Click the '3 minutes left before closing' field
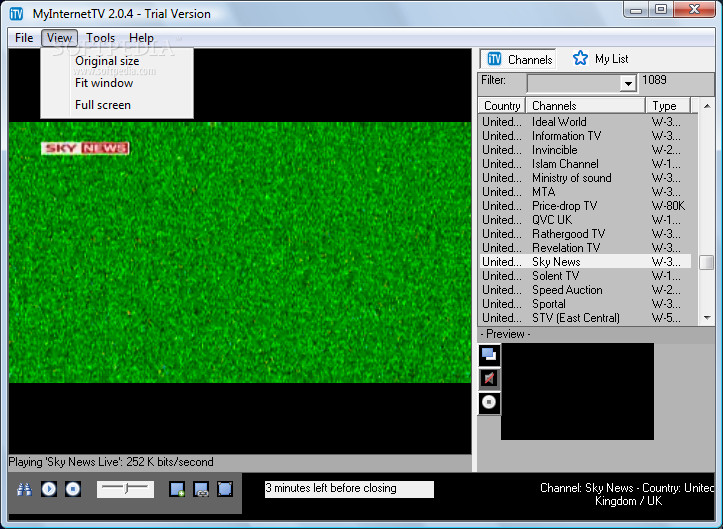The height and width of the screenshot is (529, 723). click(349, 489)
